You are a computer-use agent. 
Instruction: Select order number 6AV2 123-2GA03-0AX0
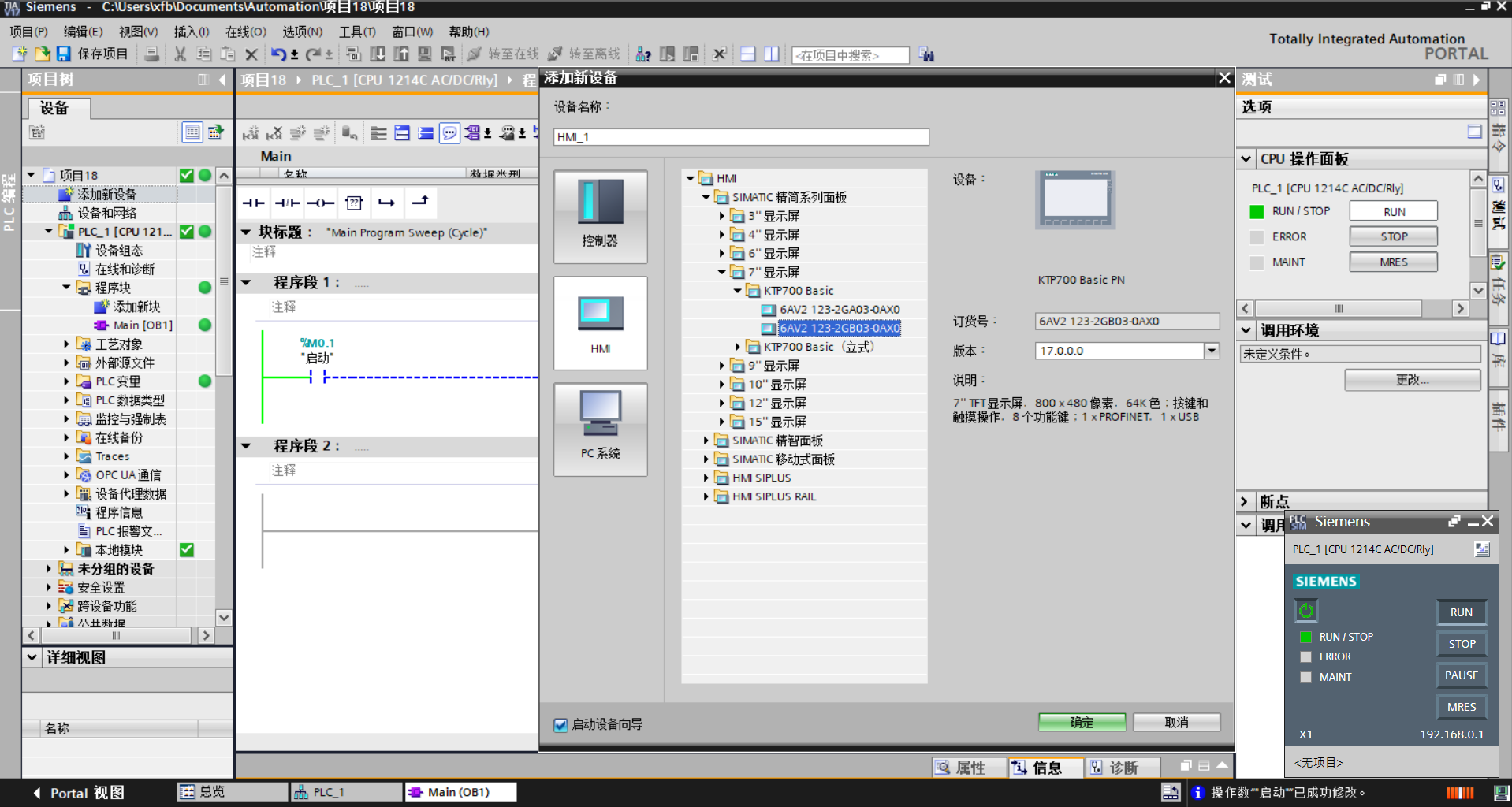pos(839,310)
